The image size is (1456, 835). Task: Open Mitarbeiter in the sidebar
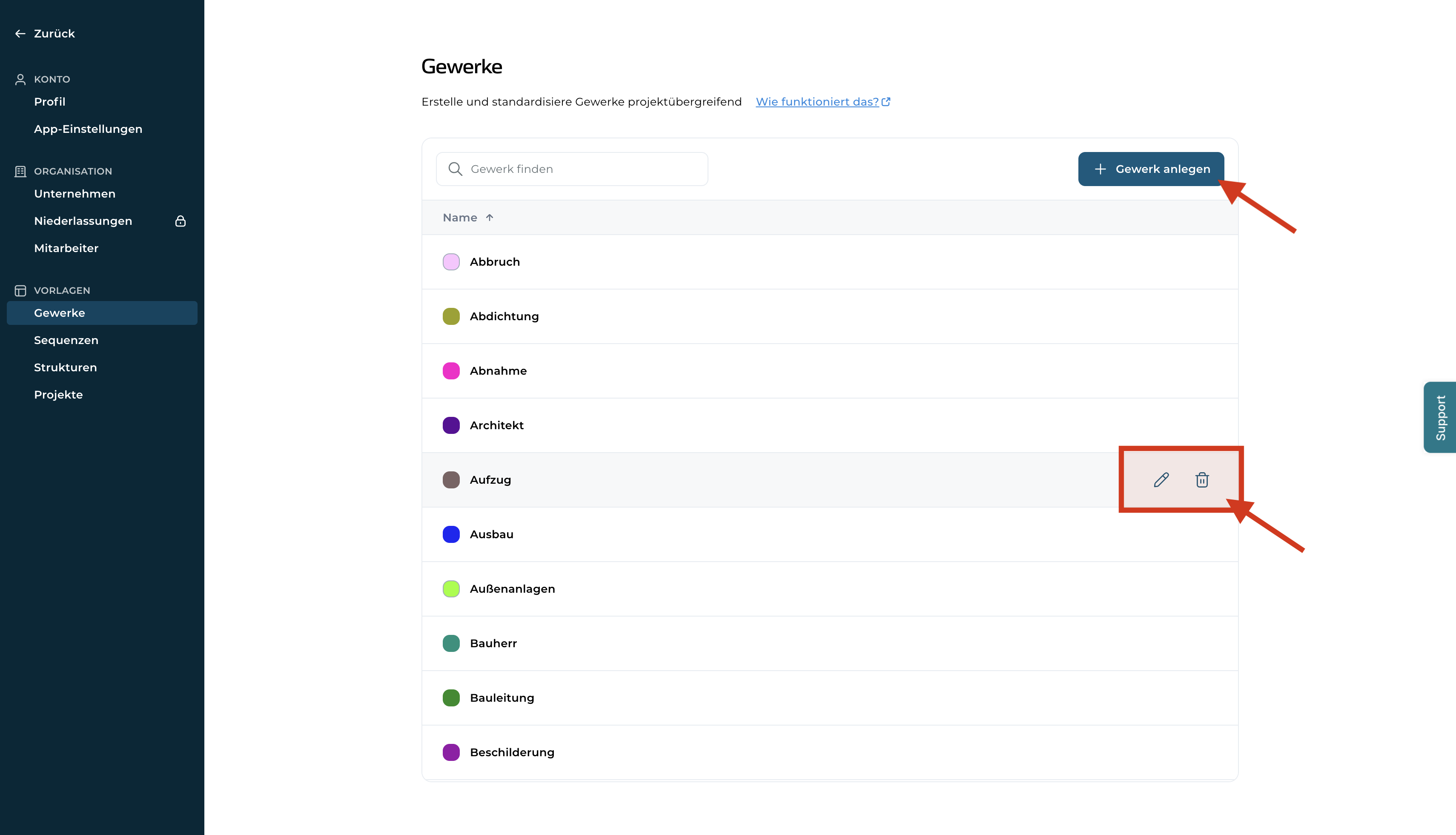click(66, 248)
